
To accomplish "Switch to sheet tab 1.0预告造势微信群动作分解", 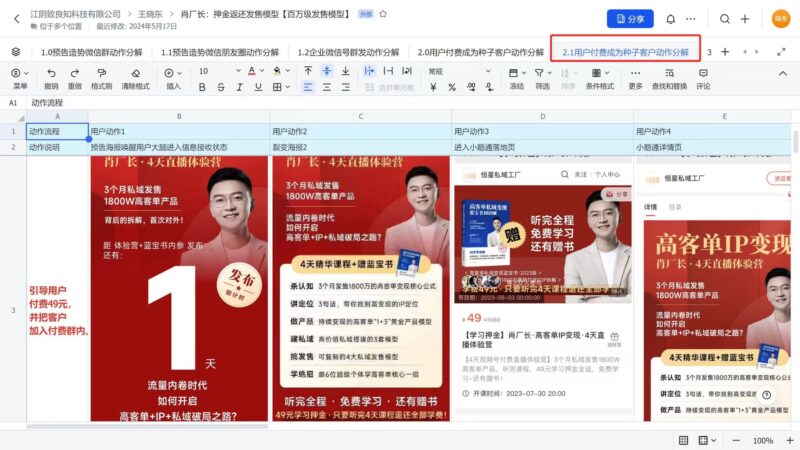I will coord(91,52).
